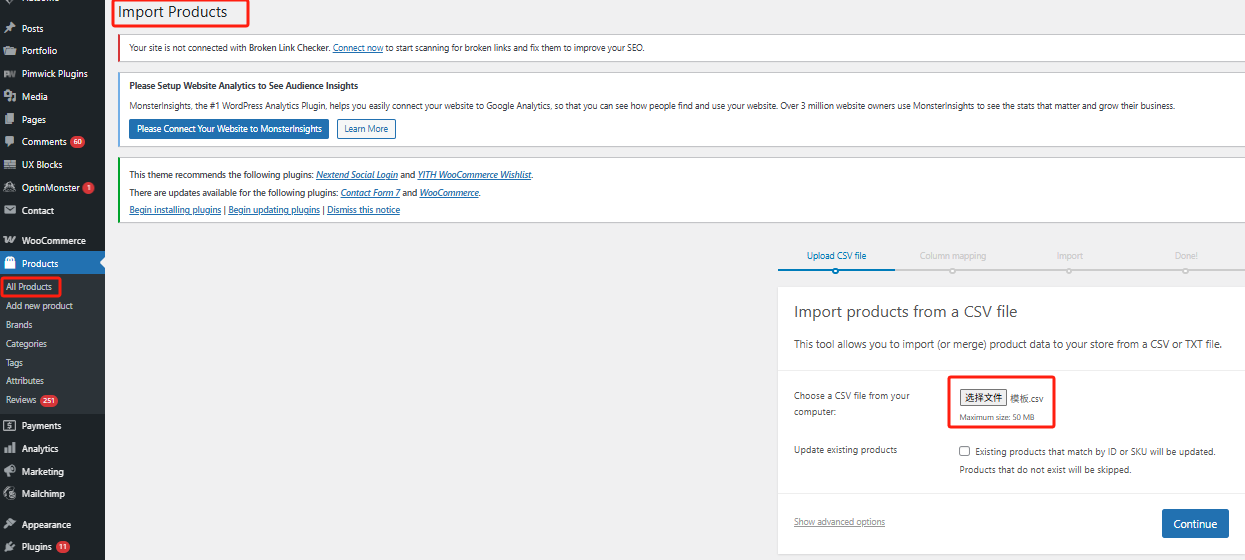
Task: Open Marketing via its megaphone icon
Action: click(10, 472)
